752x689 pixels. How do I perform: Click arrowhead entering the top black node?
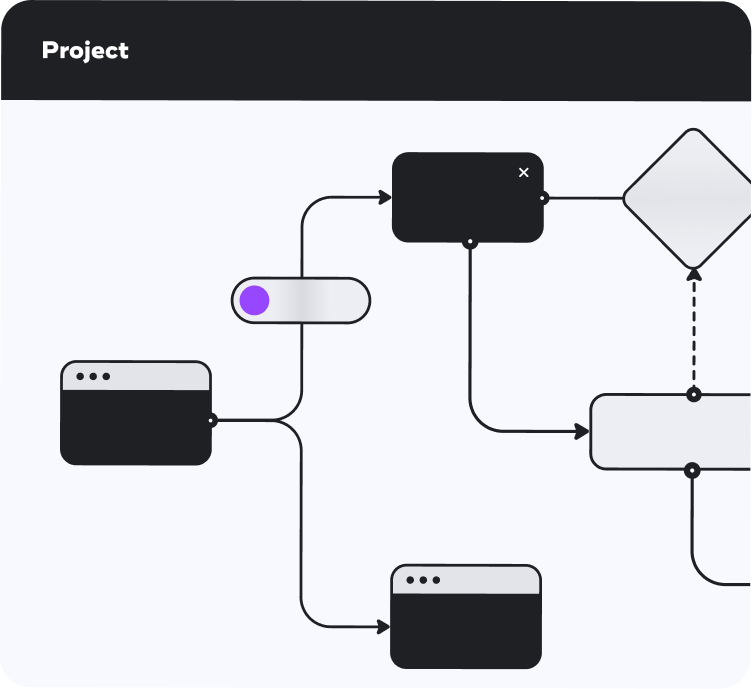click(385, 198)
